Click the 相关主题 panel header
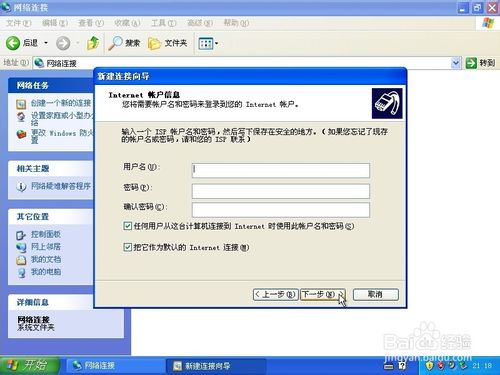Image resolution: width=500 pixels, height=375 pixels. point(51,169)
